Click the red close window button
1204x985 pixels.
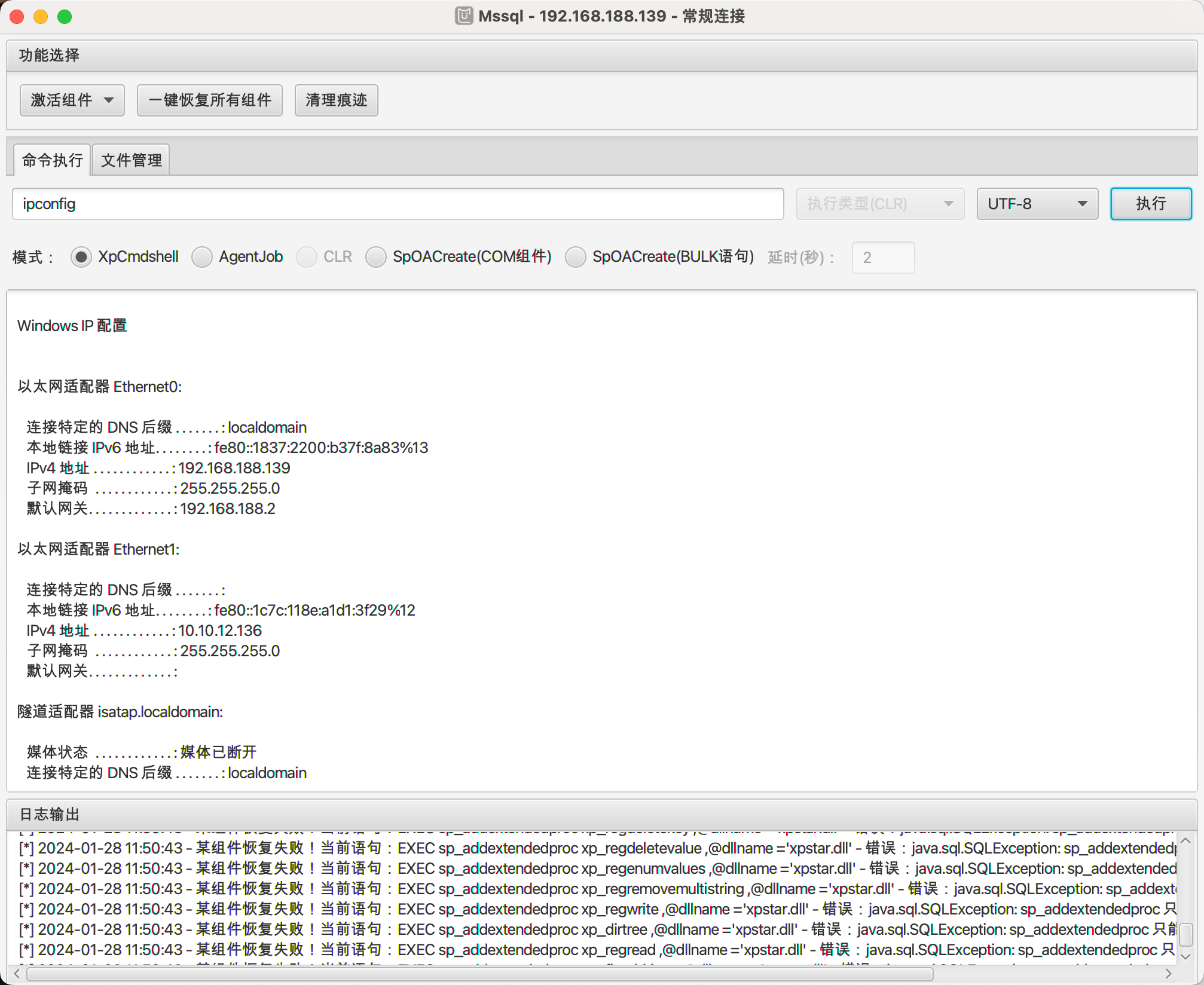point(17,17)
